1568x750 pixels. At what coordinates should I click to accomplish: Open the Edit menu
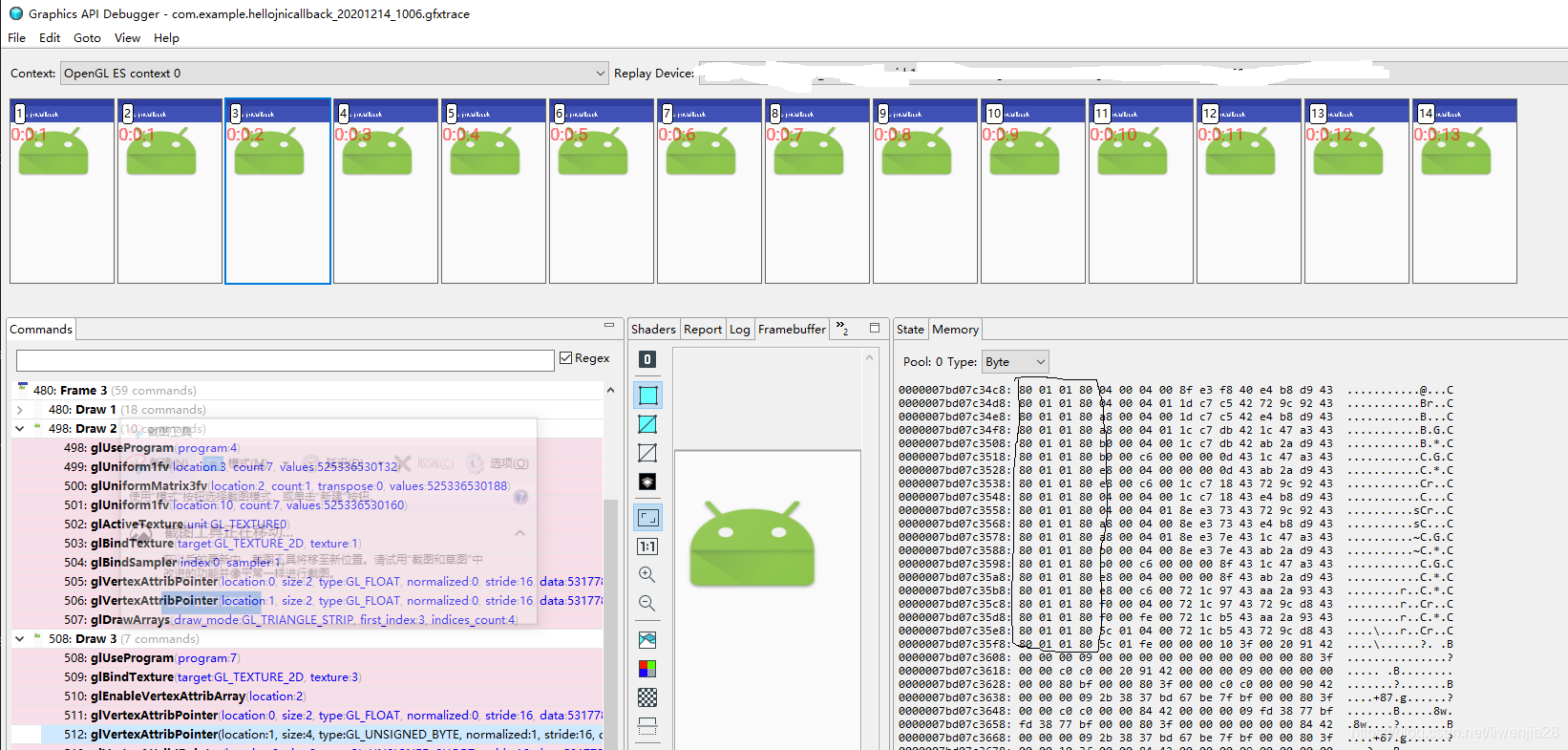tap(50, 38)
